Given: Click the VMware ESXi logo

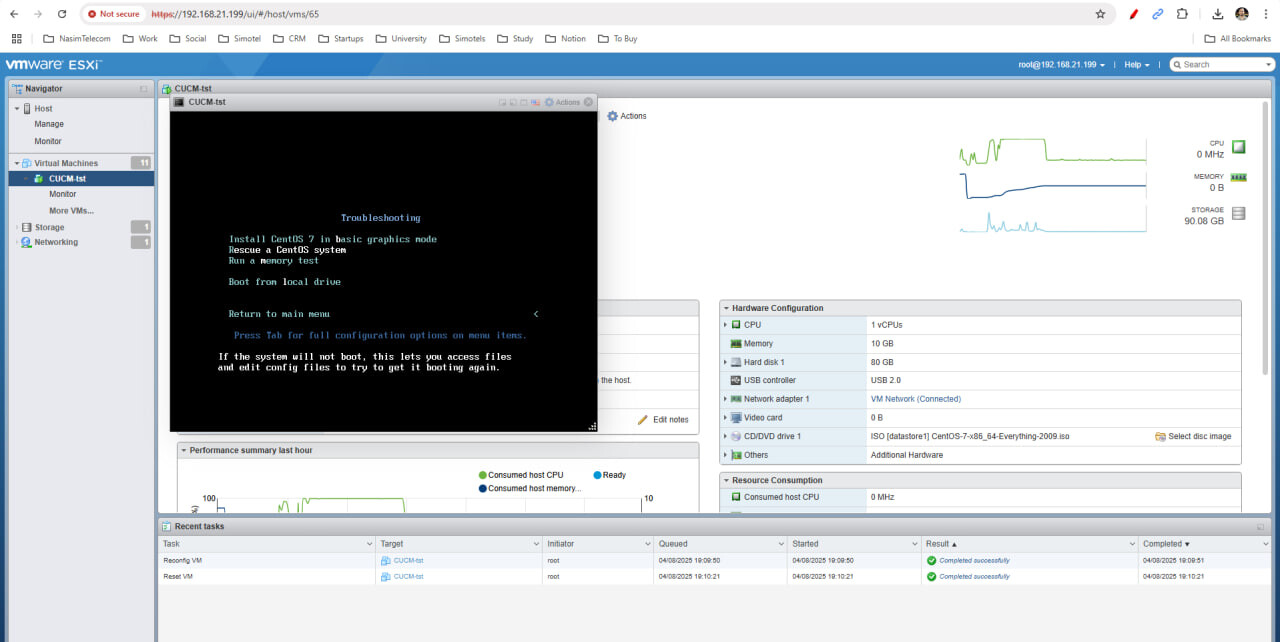Looking at the screenshot, I should (53, 64).
